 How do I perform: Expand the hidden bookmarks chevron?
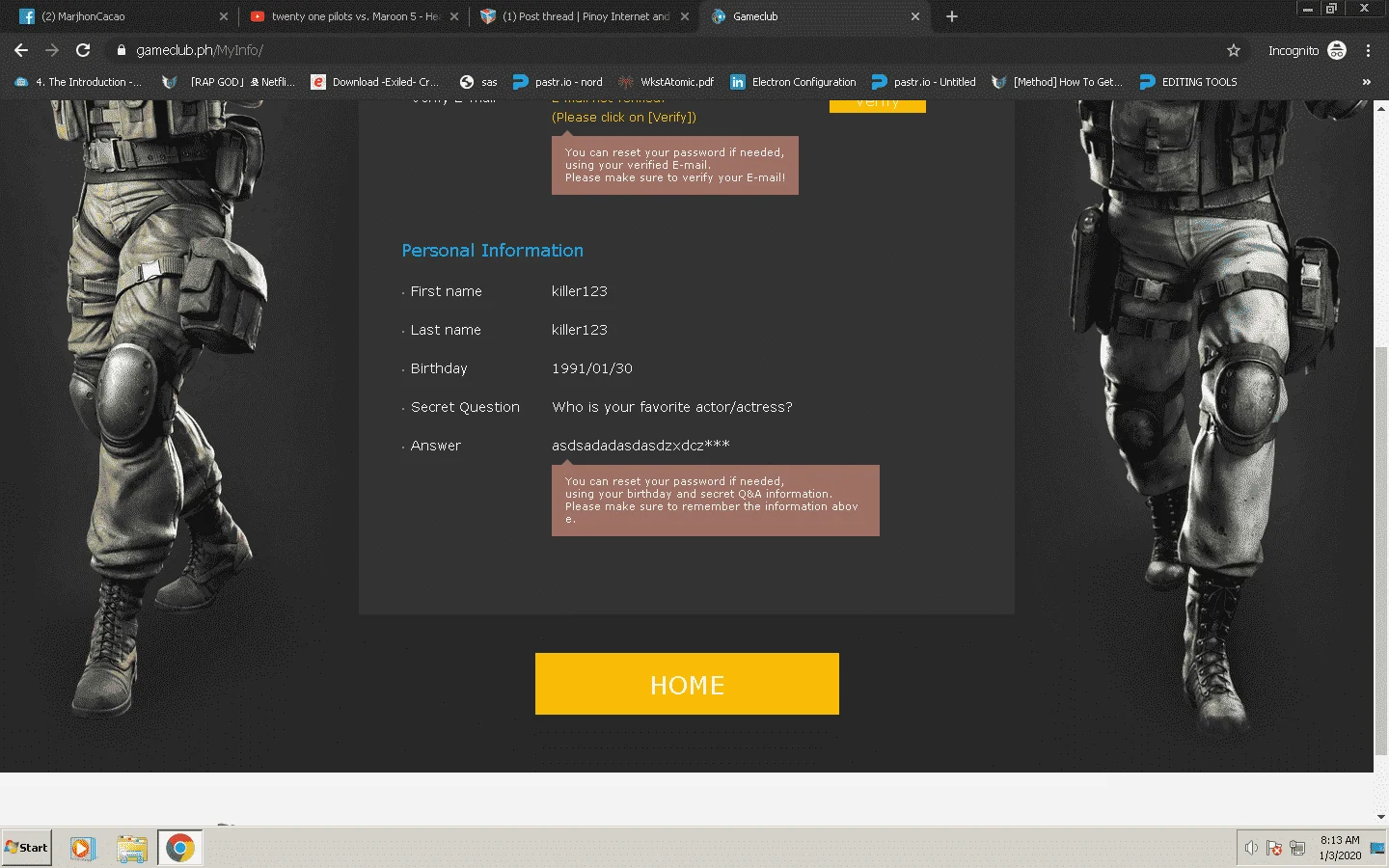coord(1366,82)
